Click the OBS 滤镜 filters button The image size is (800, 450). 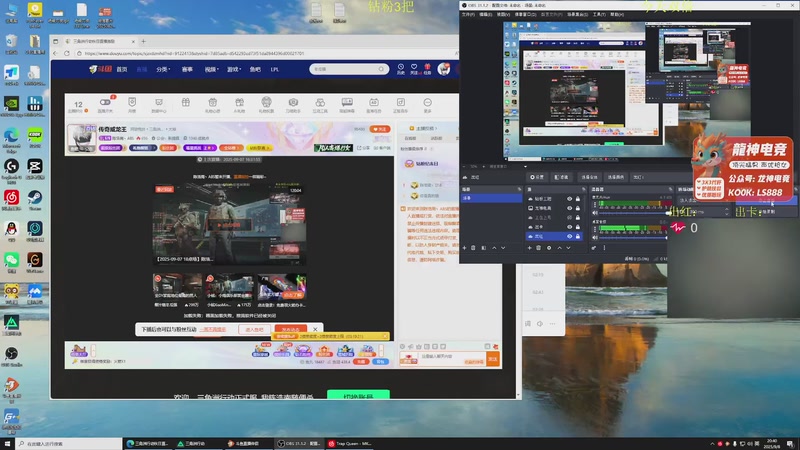click(561, 177)
